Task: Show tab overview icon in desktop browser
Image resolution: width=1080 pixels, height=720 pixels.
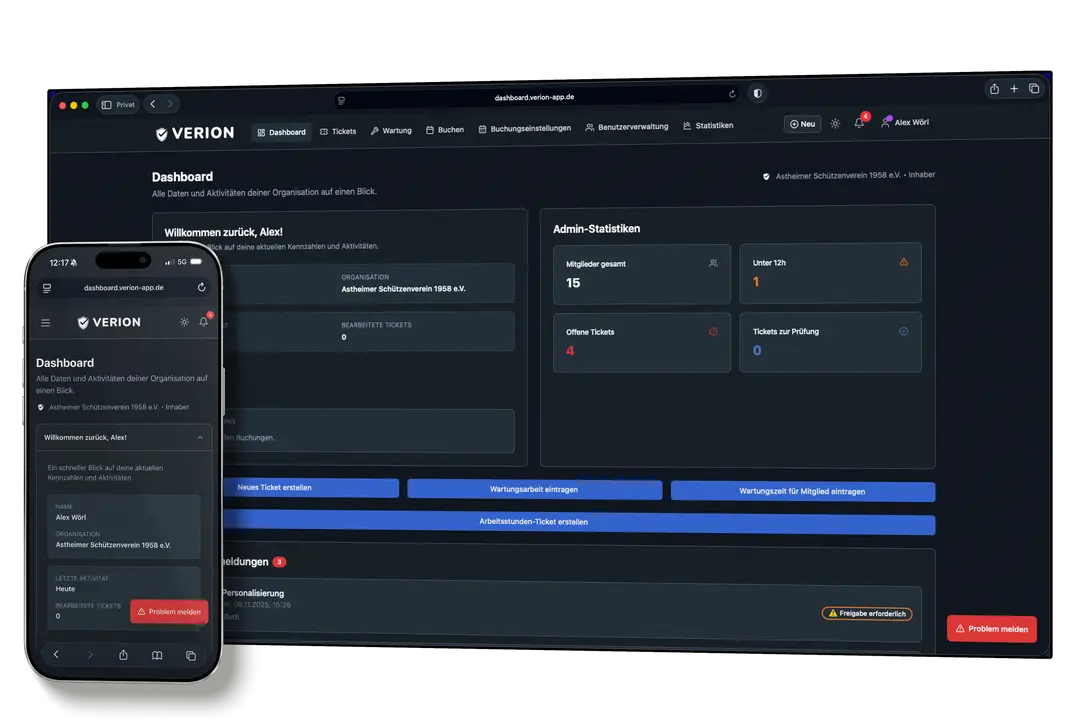Action: pyautogui.click(x=1034, y=89)
